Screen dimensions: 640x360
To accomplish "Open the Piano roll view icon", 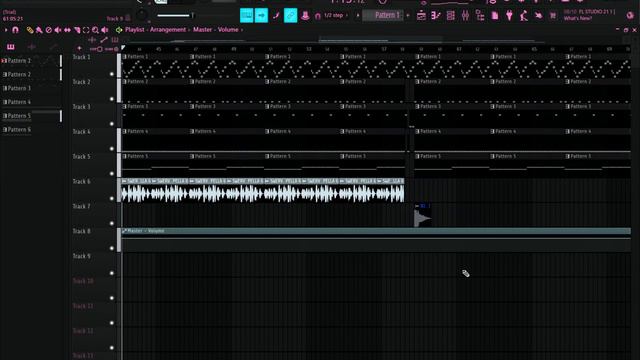I will 436,16.
